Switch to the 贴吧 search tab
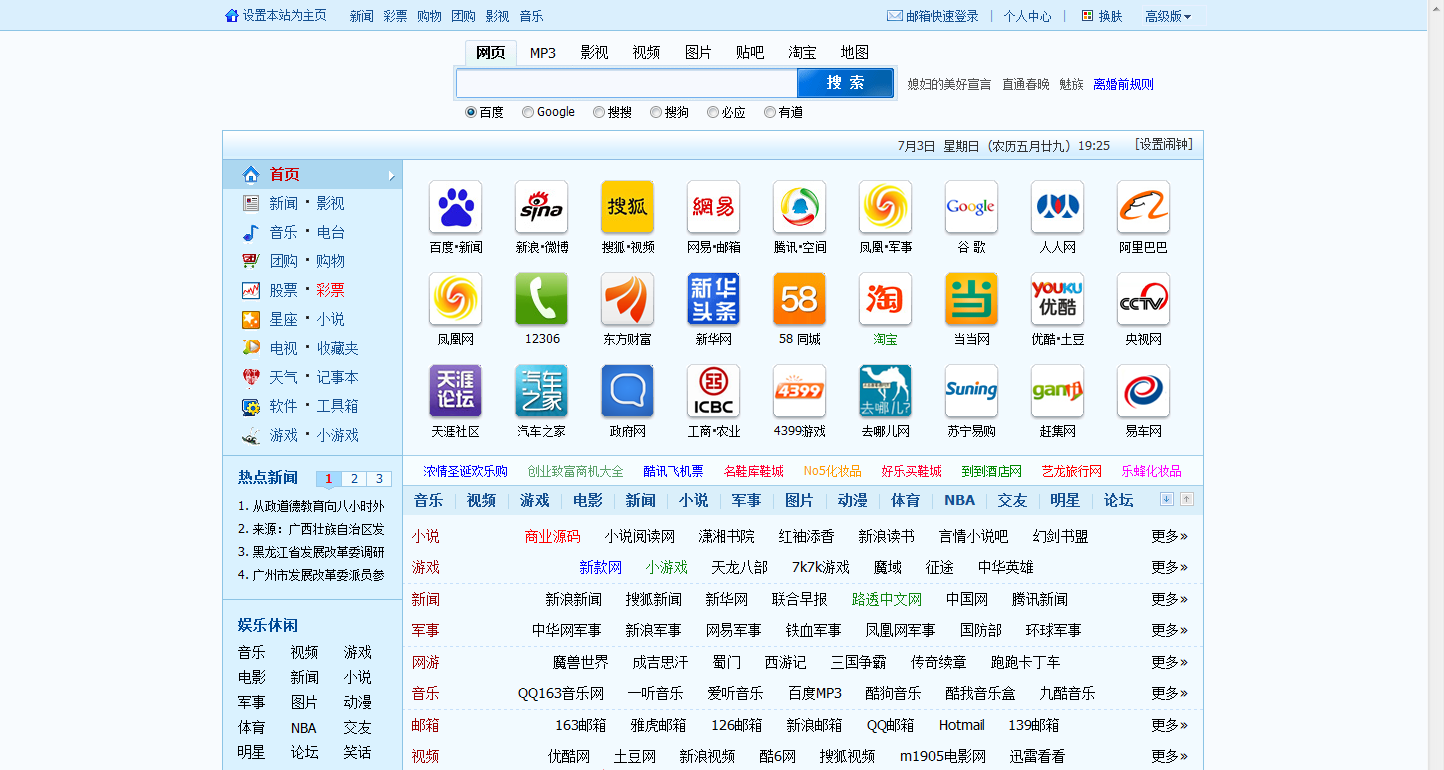This screenshot has height=770, width=1444. (750, 53)
